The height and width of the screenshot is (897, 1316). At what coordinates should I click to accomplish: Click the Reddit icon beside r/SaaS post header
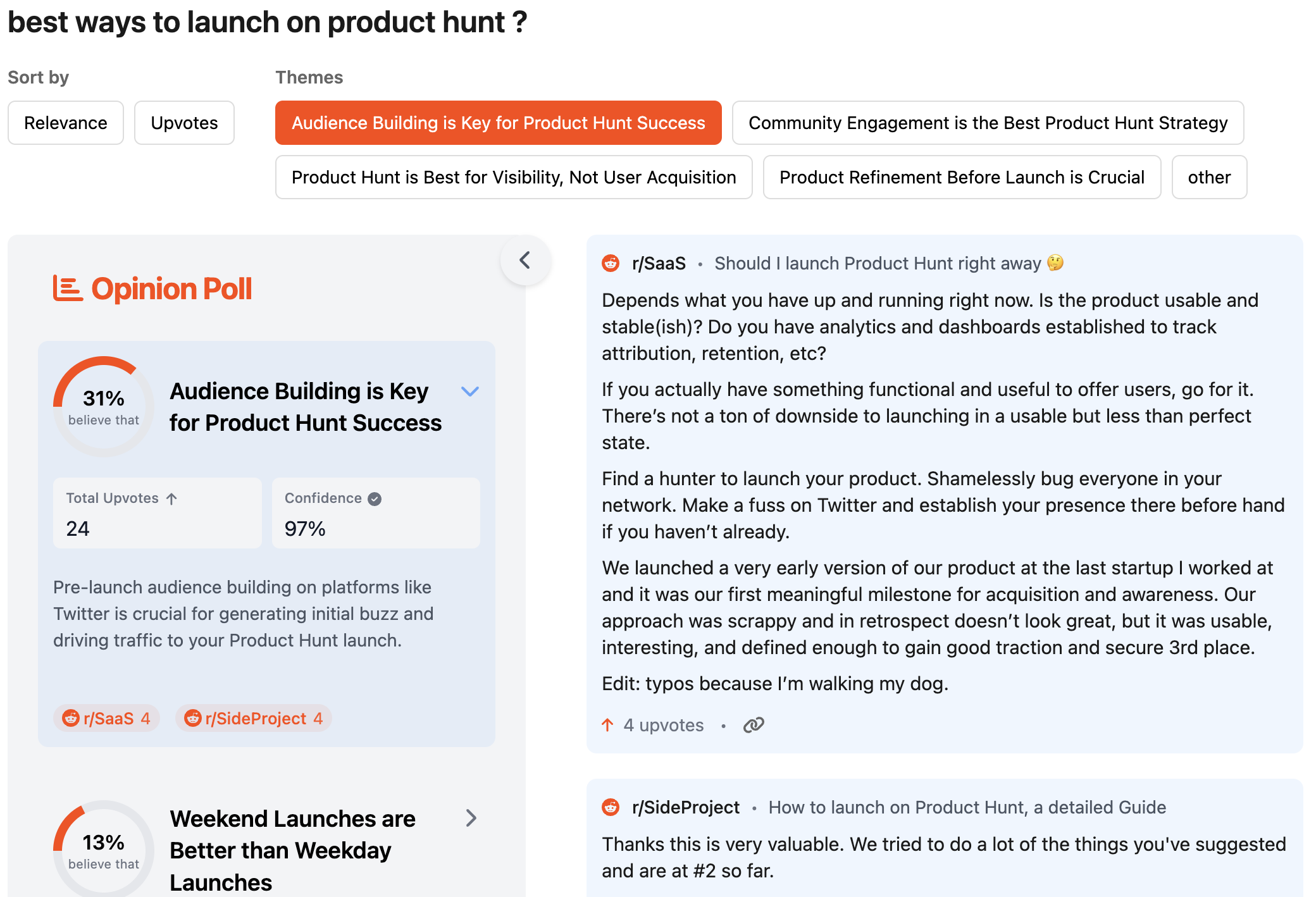[611, 263]
